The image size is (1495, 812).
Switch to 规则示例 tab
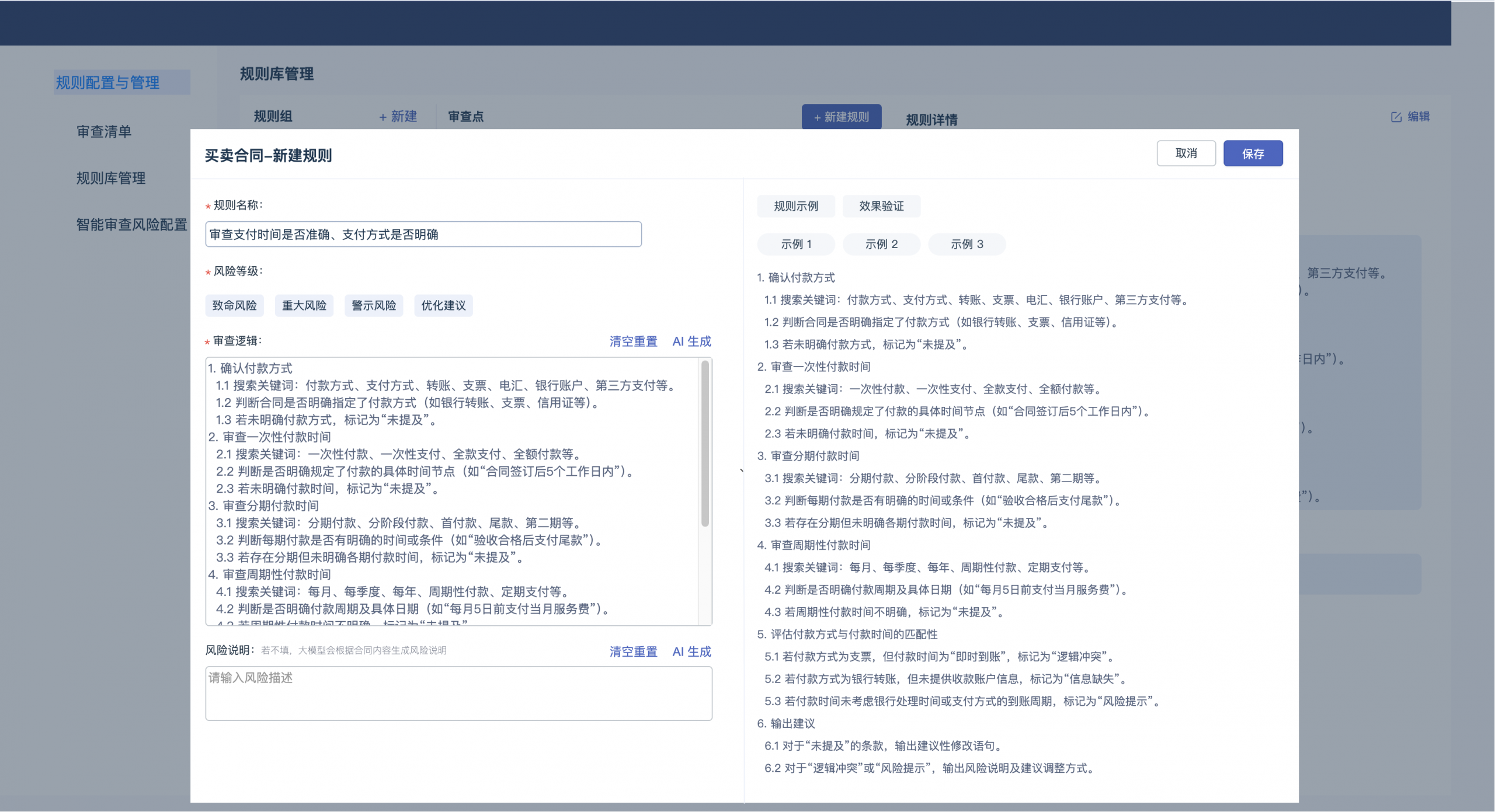coord(795,206)
